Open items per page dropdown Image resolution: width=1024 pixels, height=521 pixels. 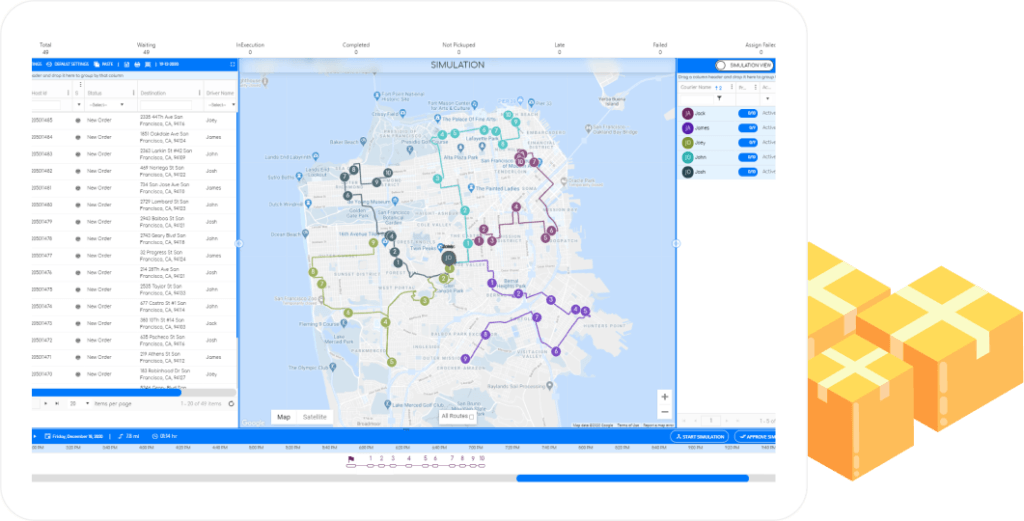[80, 403]
